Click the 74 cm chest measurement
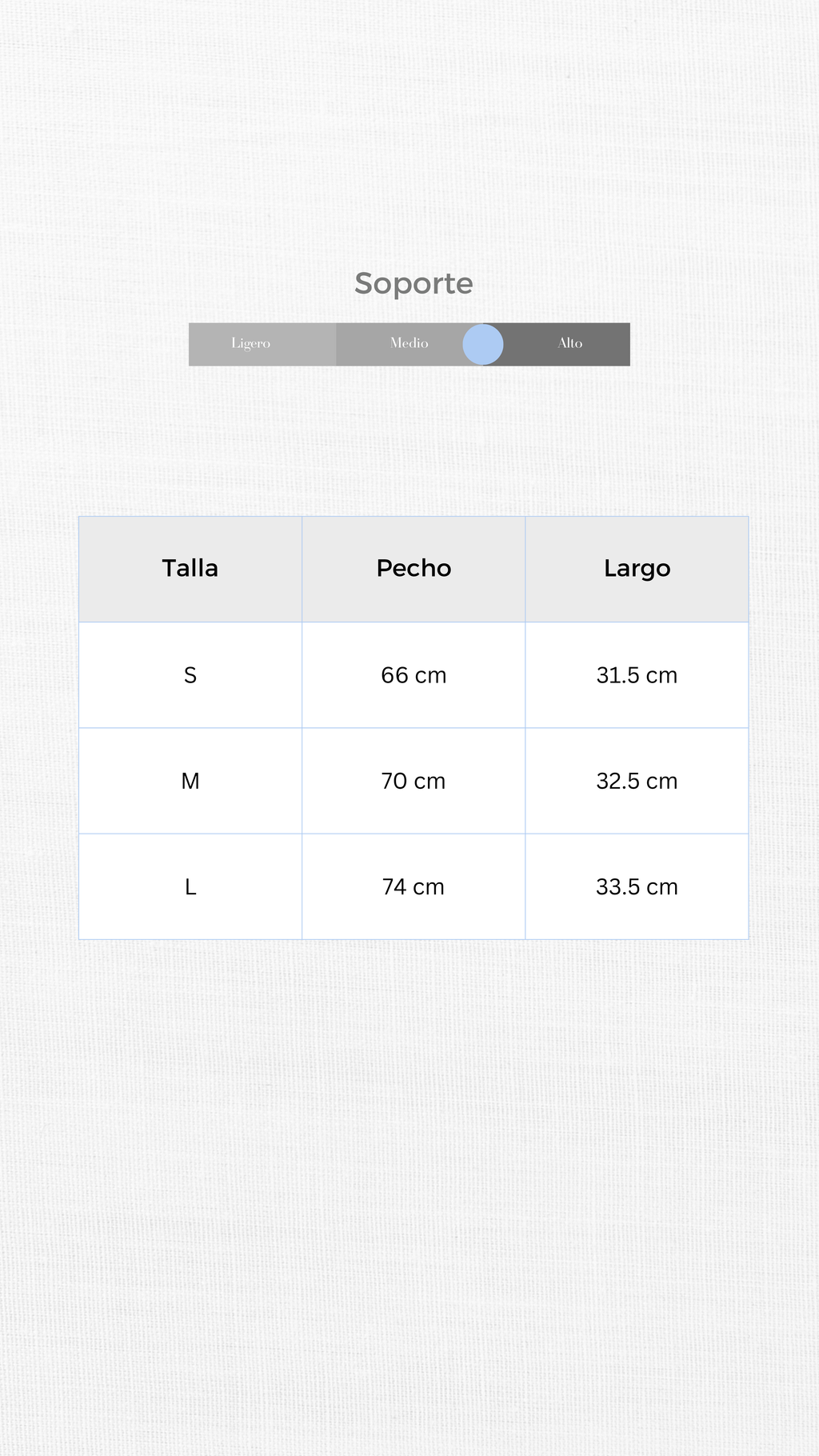This screenshot has height=1456, width=819. click(413, 886)
